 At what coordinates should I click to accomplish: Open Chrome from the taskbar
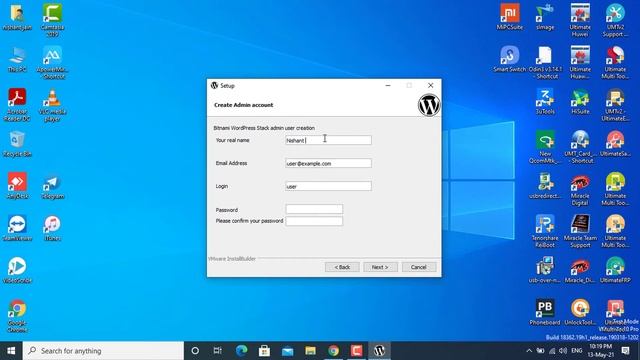click(333, 351)
